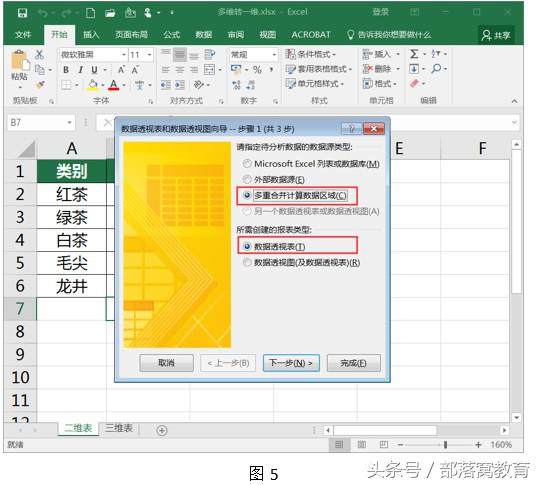Click the New document icon in title bar
The width and height of the screenshot is (541, 485).
pyautogui.click(x=90, y=13)
